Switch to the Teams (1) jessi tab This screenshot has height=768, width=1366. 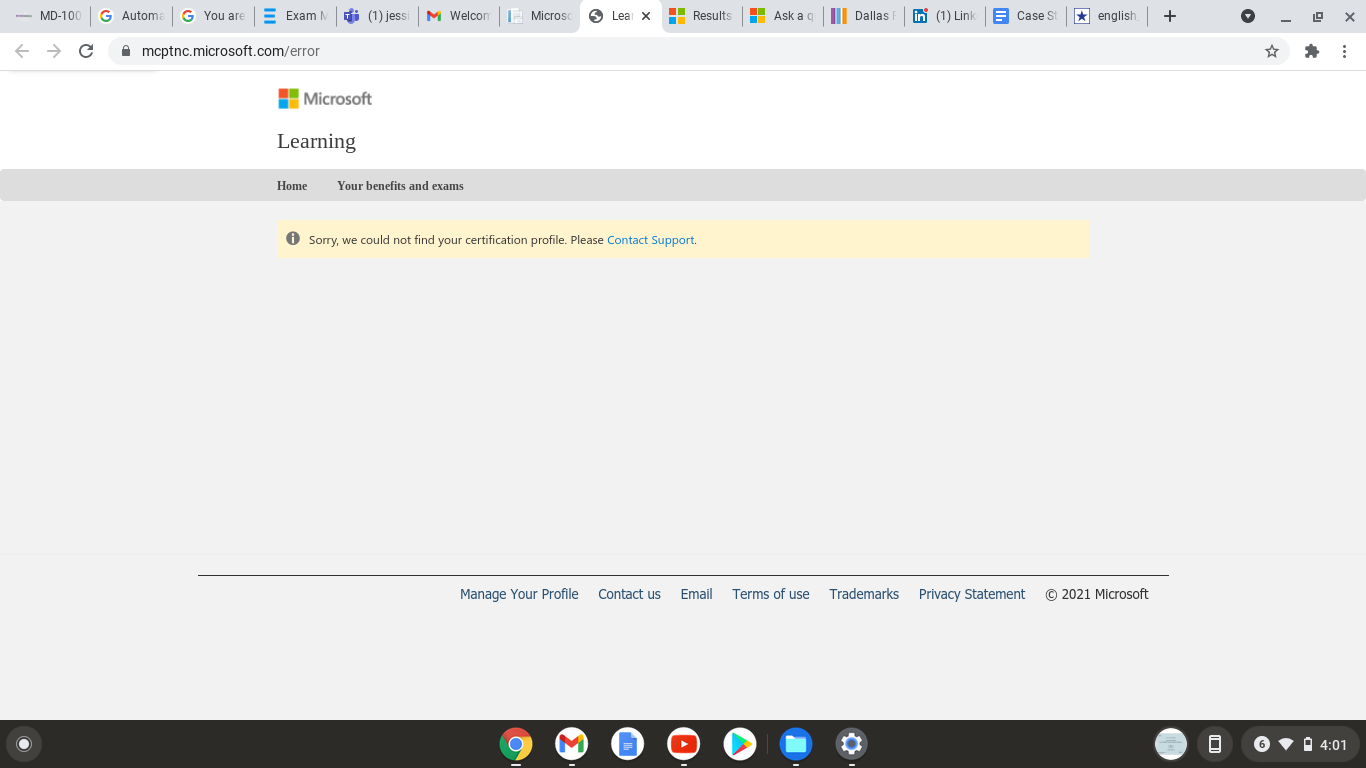click(x=377, y=16)
